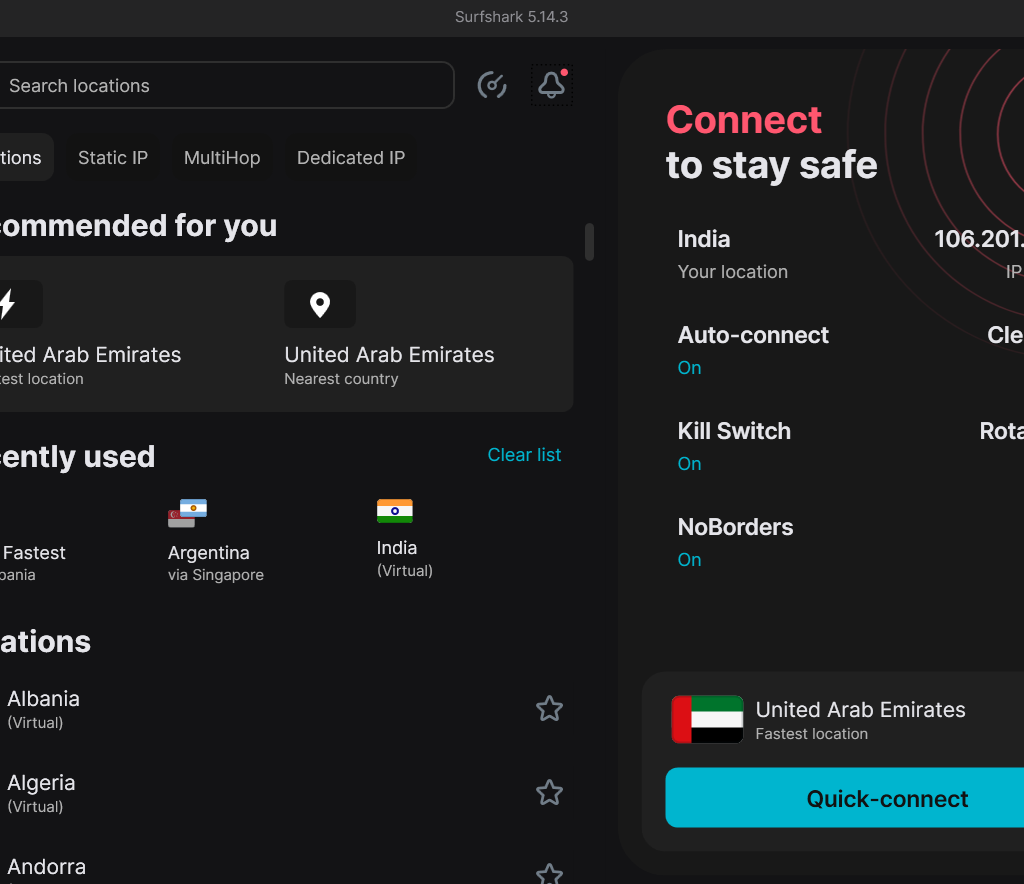The image size is (1024, 884).
Task: Click the United Arab Emirates flag icon
Action: (x=707, y=719)
